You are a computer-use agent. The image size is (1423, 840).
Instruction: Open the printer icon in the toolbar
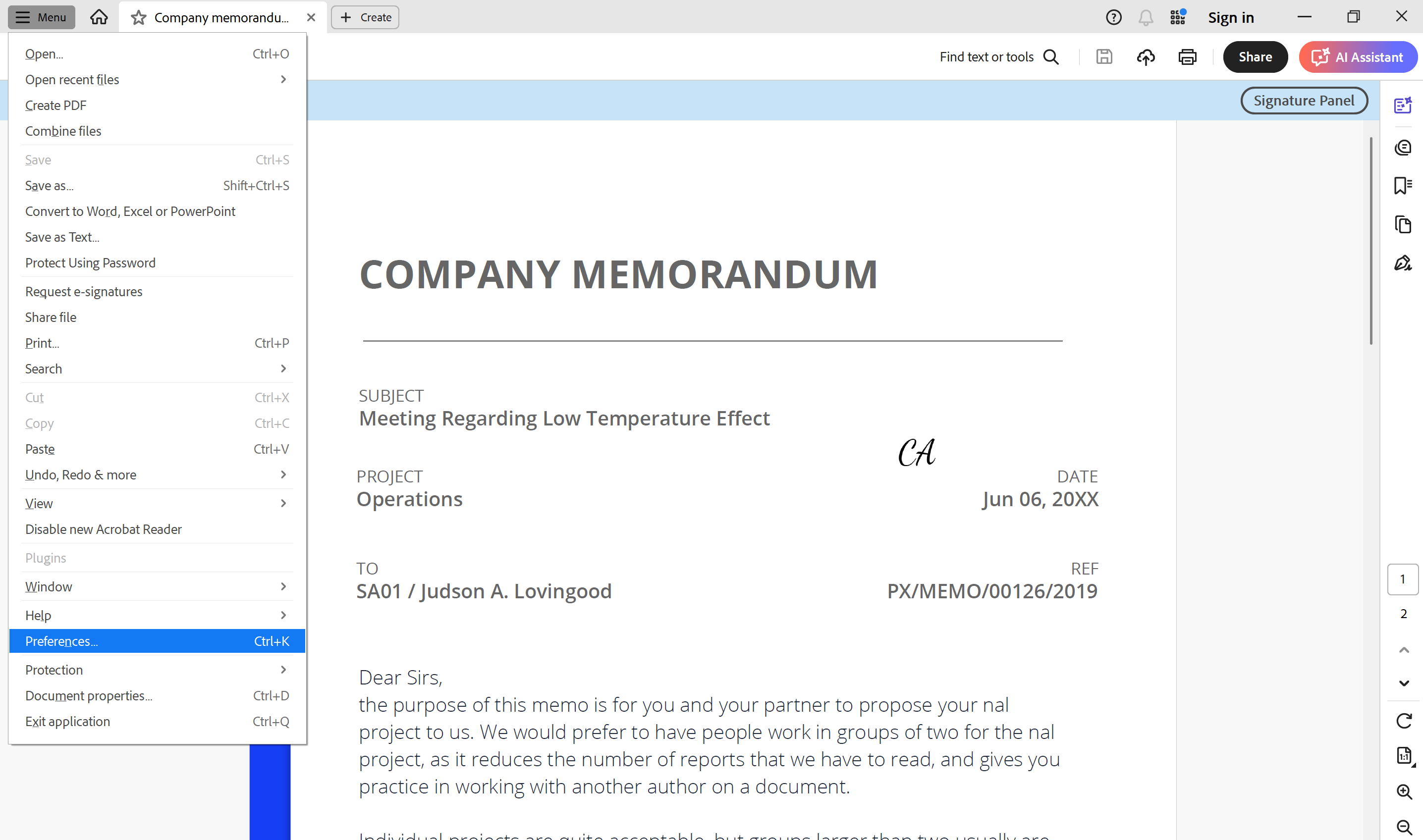1187,56
